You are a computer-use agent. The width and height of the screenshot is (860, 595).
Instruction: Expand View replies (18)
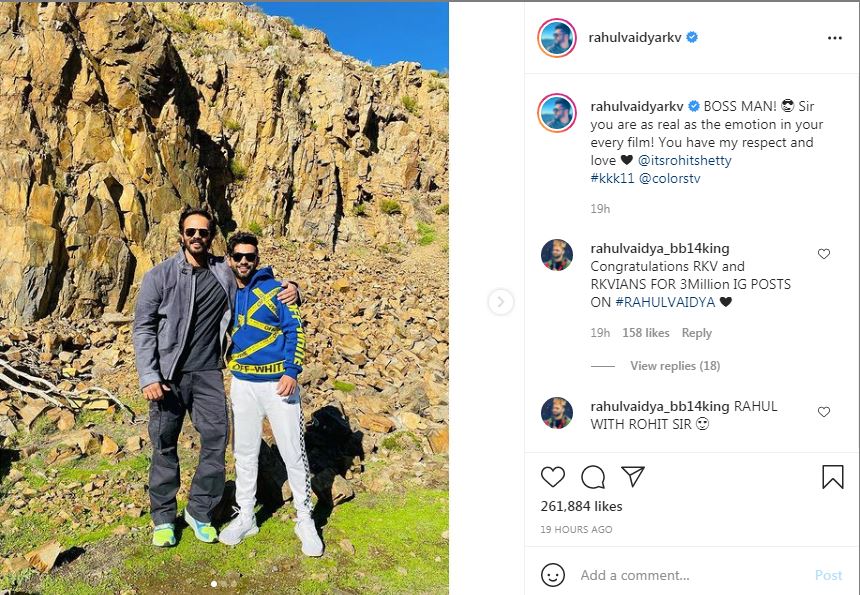(675, 366)
